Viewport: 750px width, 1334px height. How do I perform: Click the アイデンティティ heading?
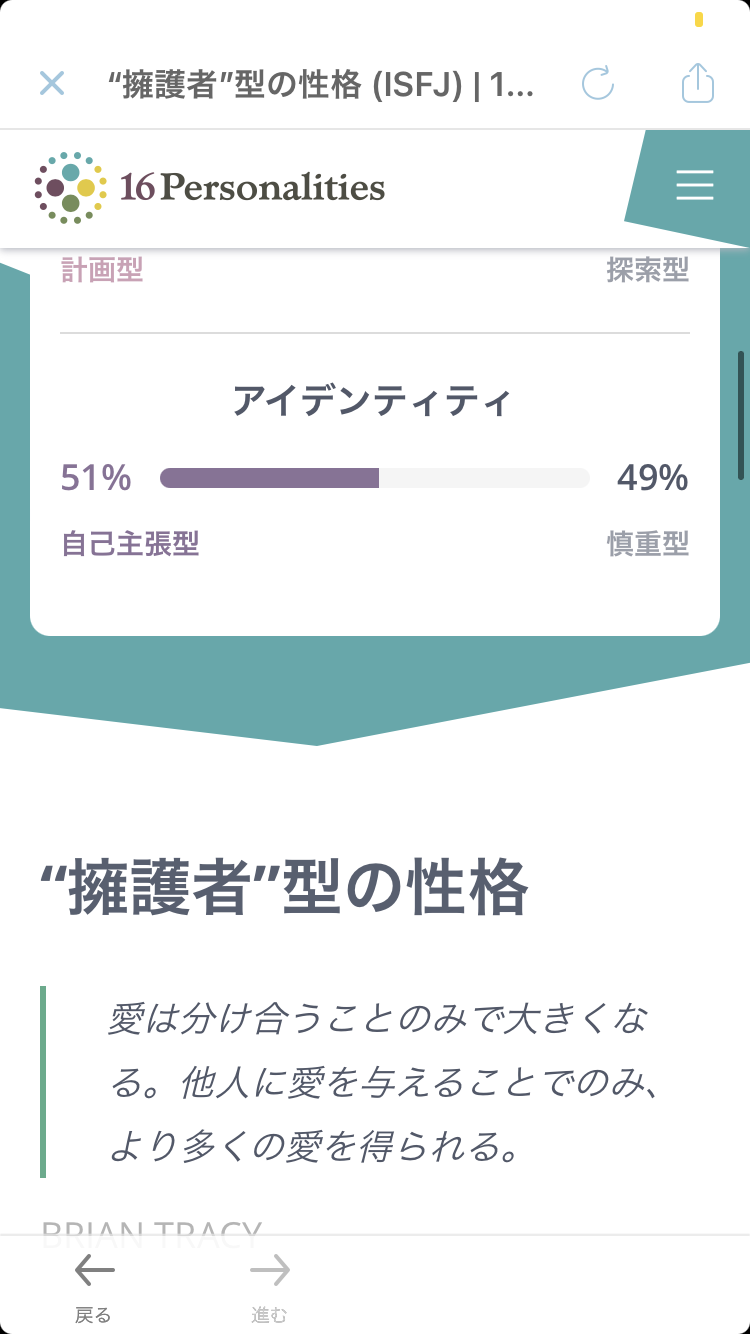372,402
